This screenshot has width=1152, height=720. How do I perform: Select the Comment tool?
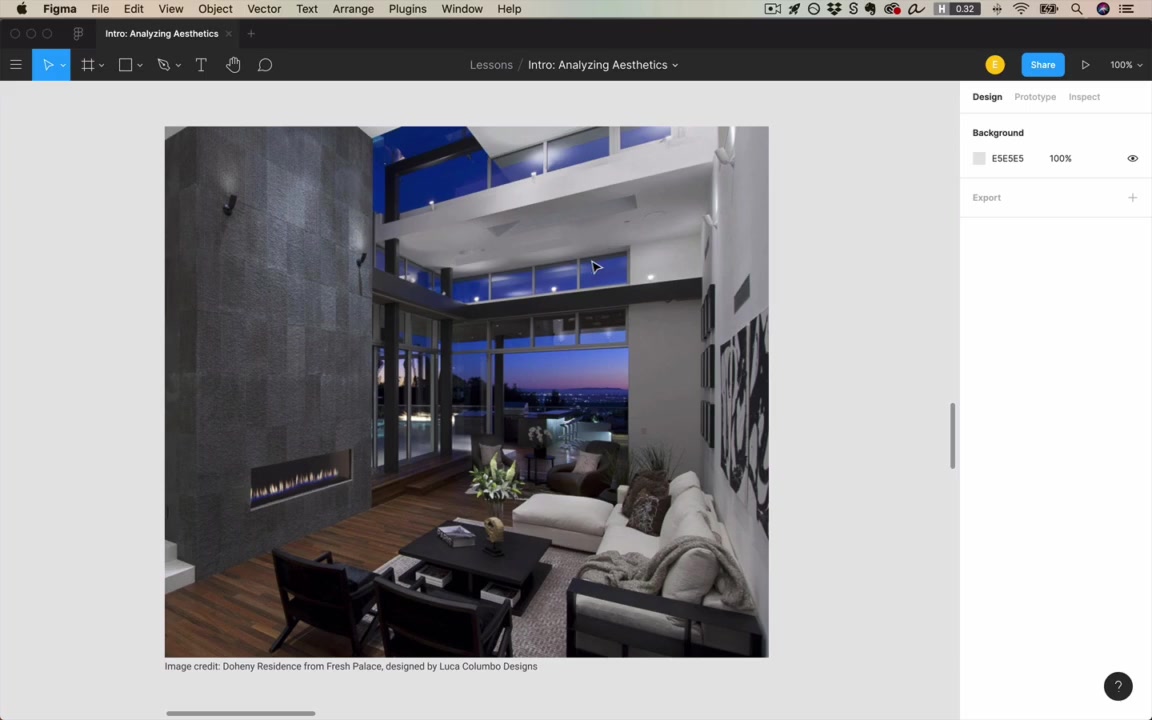265,65
